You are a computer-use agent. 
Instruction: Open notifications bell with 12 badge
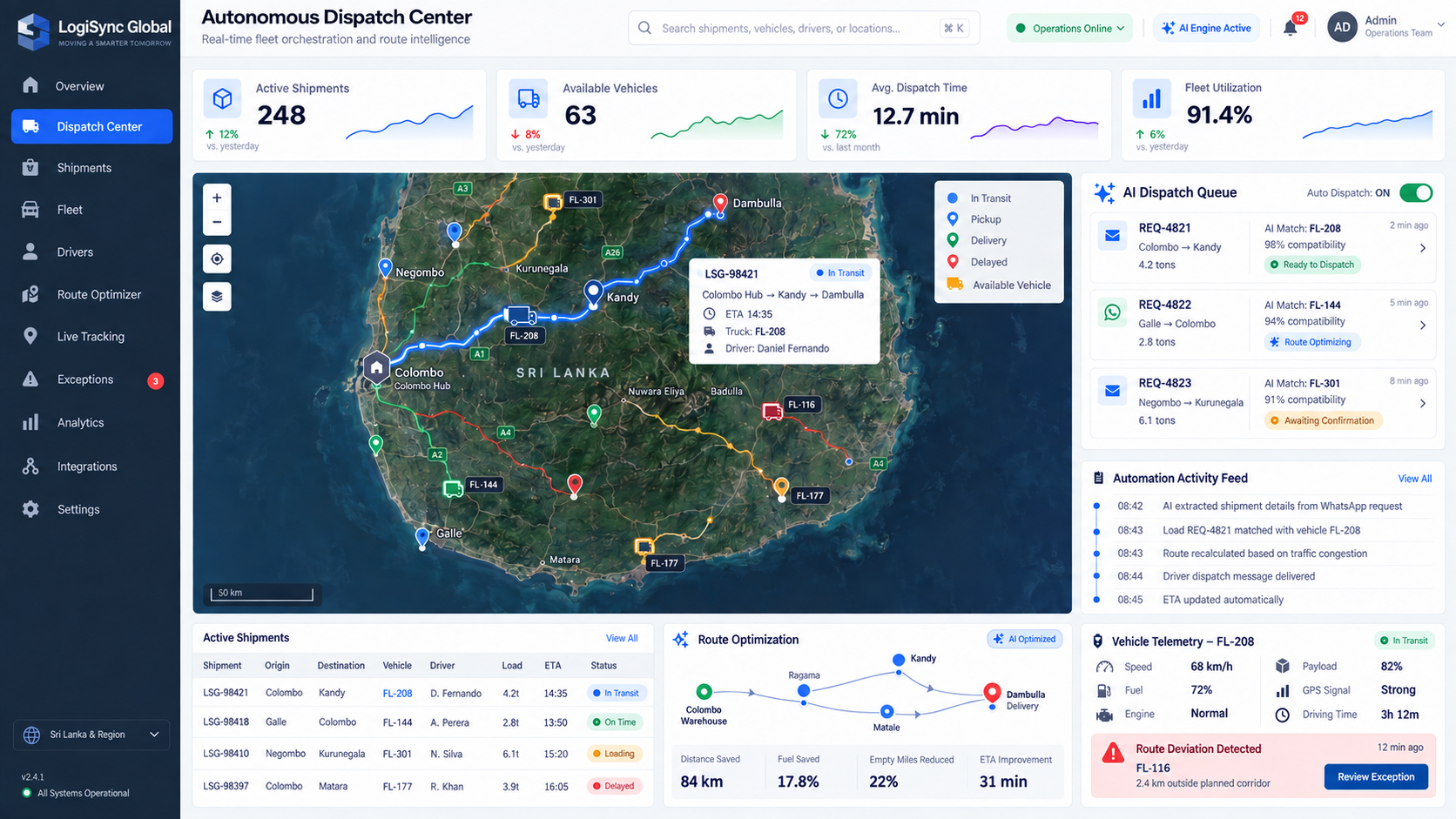click(x=1291, y=28)
